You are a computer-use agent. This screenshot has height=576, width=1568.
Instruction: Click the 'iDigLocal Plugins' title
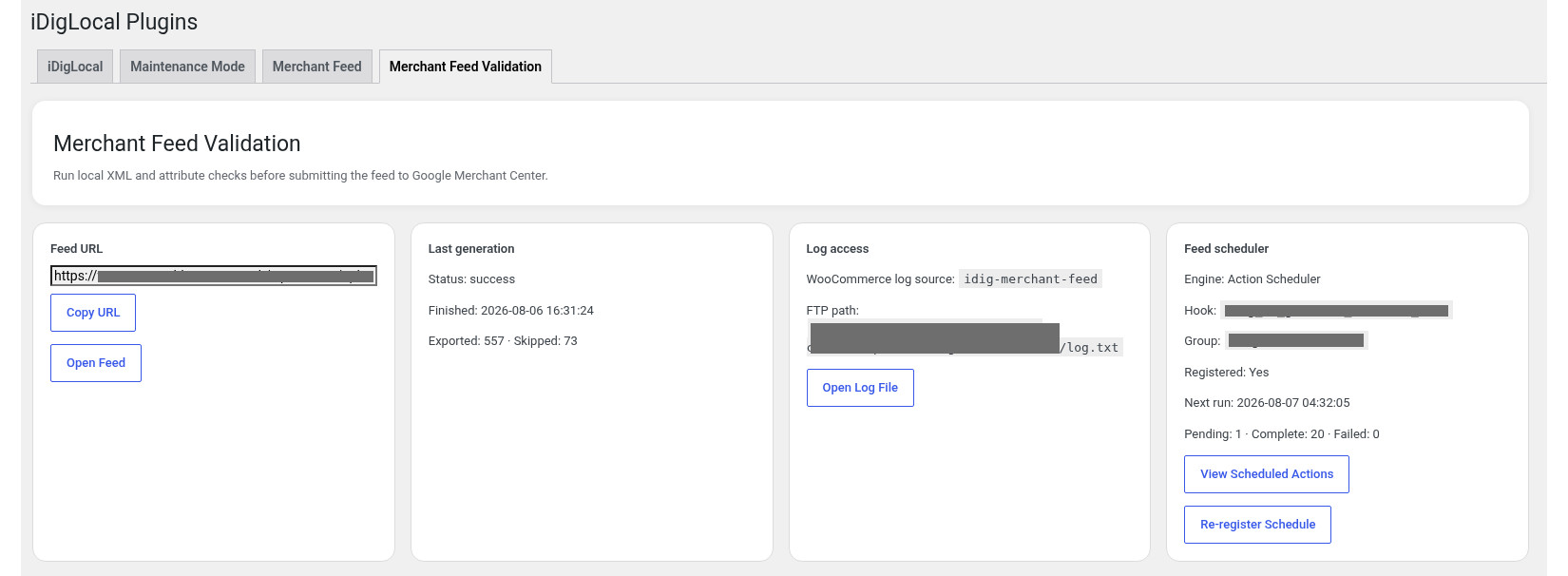(x=114, y=22)
